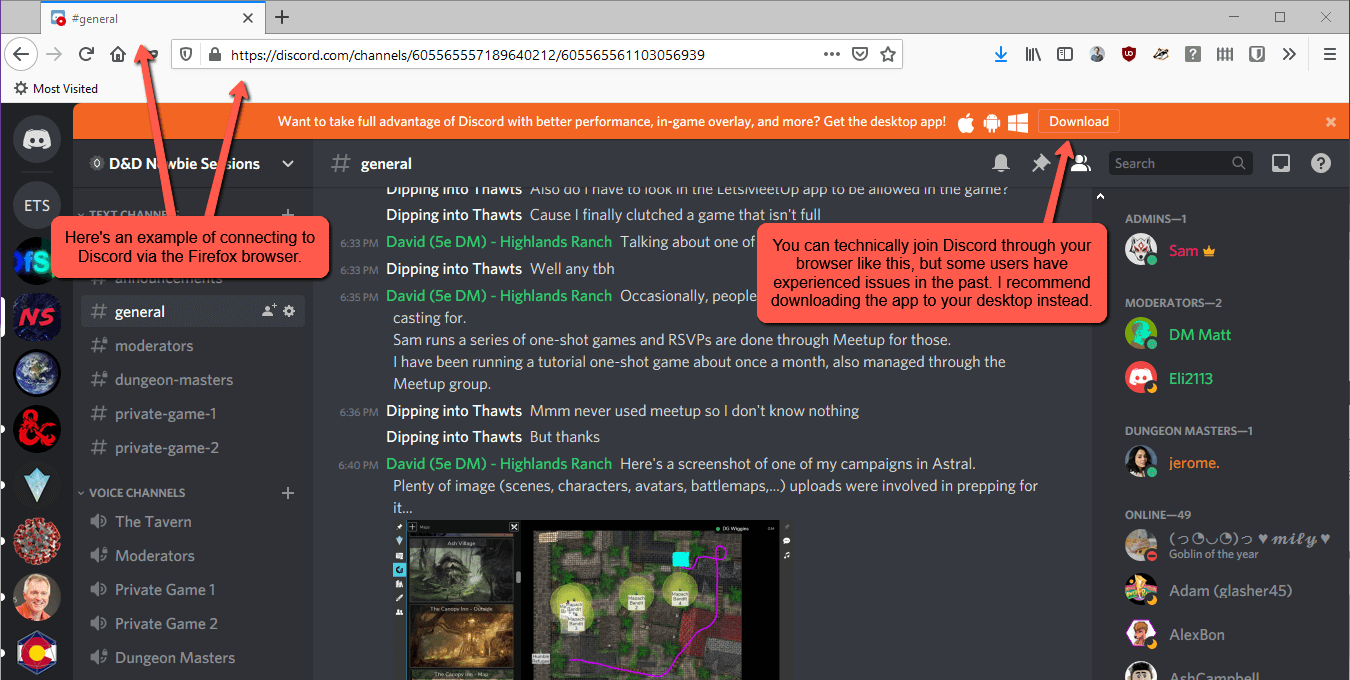This screenshot has width=1350, height=680.
Task: Reload the current page
Action: click(x=86, y=55)
